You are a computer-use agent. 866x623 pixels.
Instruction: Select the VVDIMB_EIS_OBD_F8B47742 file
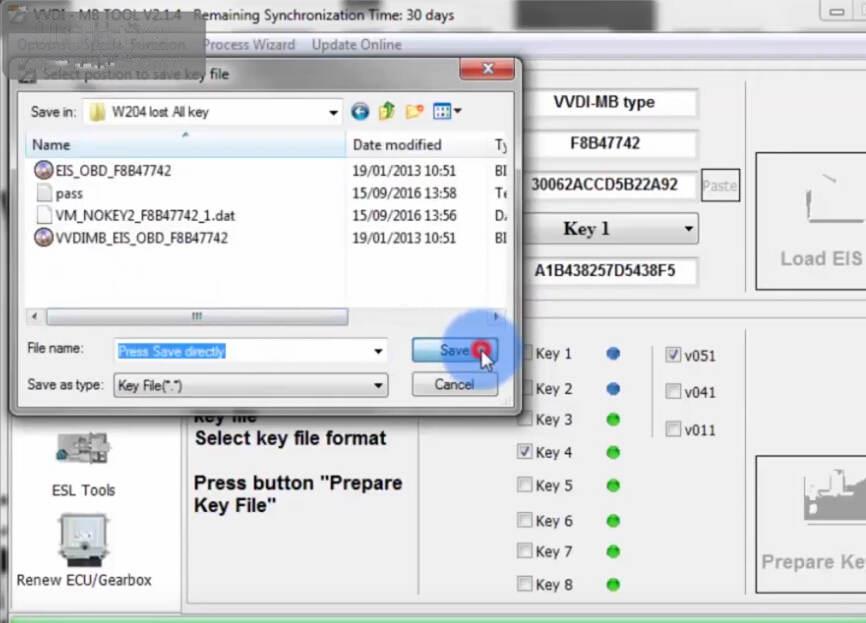(x=131, y=238)
